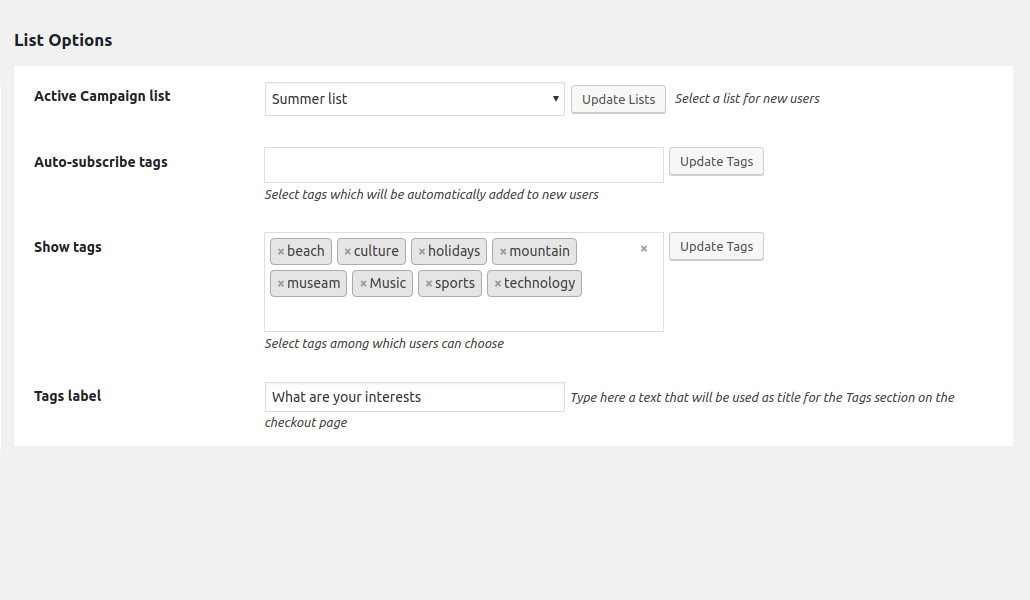Remove the beach tag
1030x600 pixels.
[281, 252]
